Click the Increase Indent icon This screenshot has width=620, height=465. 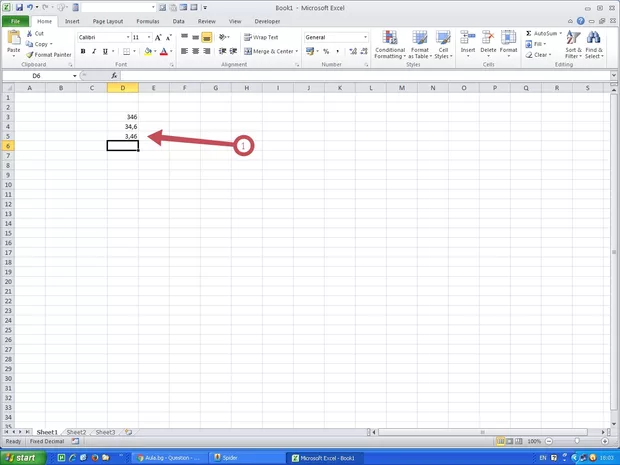234,51
